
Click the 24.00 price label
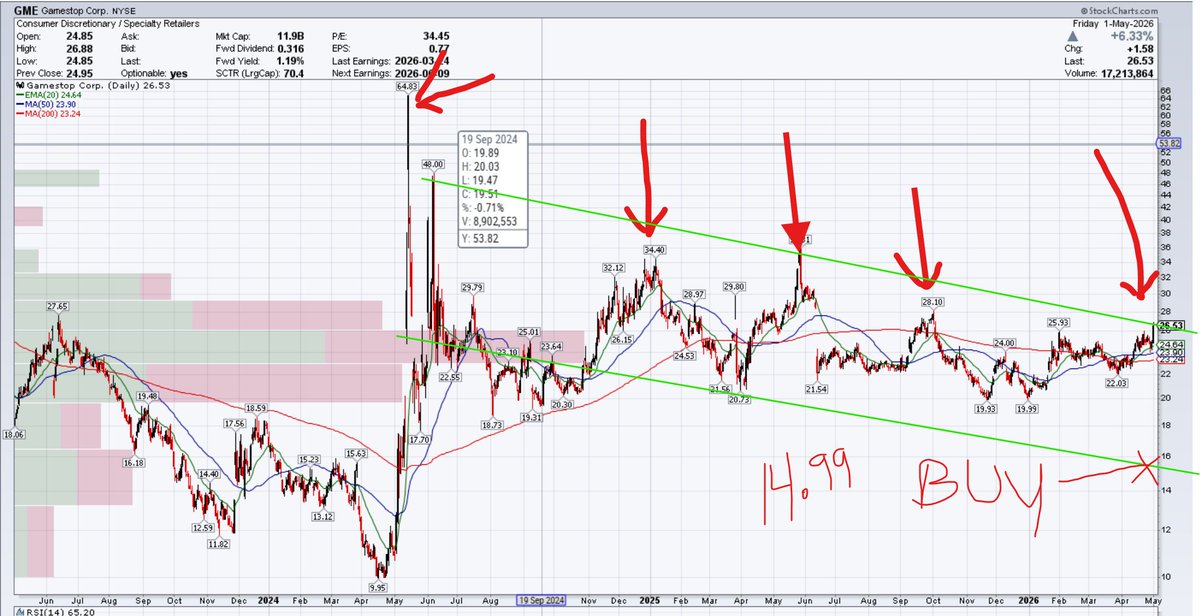(x=1004, y=342)
